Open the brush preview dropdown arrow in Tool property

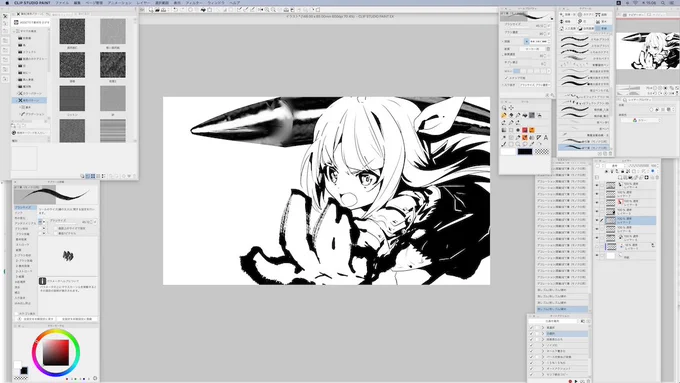tap(552, 19)
